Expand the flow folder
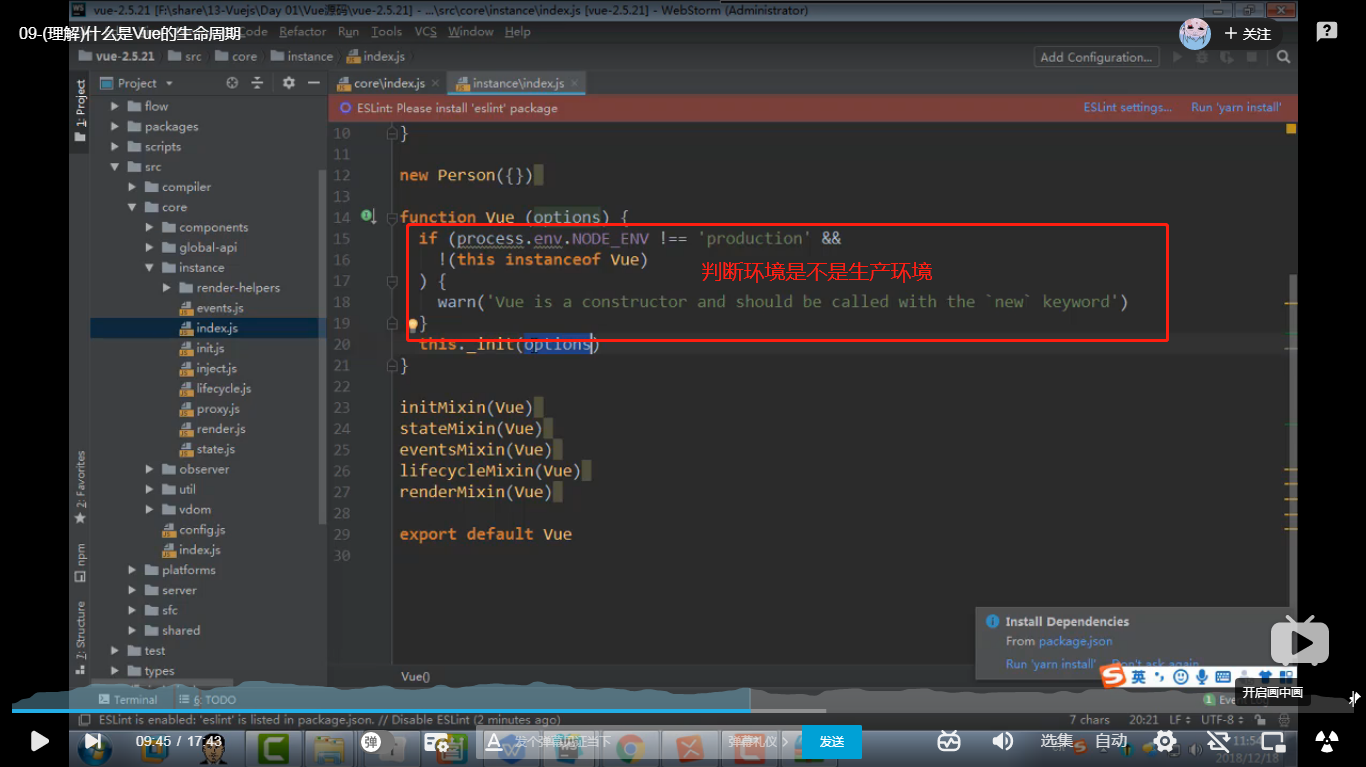The width and height of the screenshot is (1366, 767). [115, 106]
